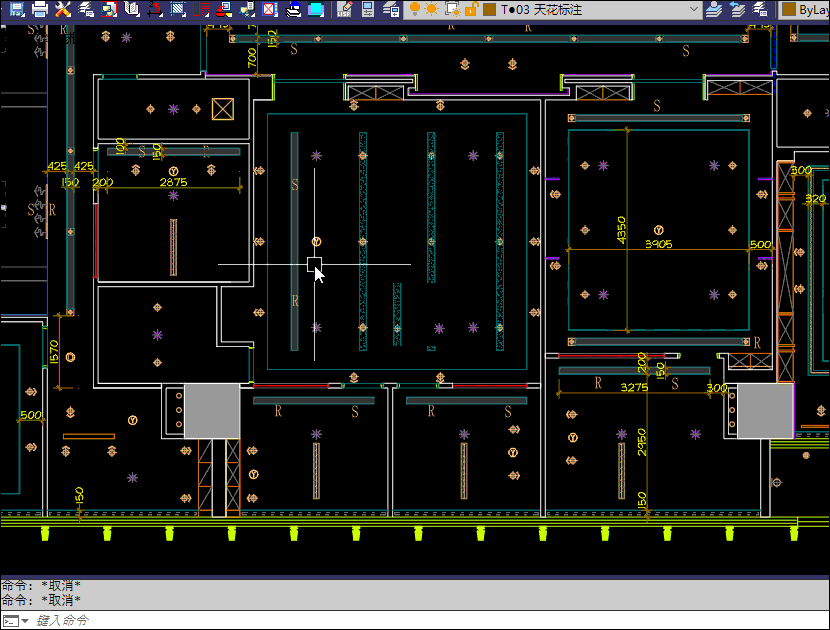Open the ByLayer color dropdown
Viewport: 830px width, 630px height.
808,10
